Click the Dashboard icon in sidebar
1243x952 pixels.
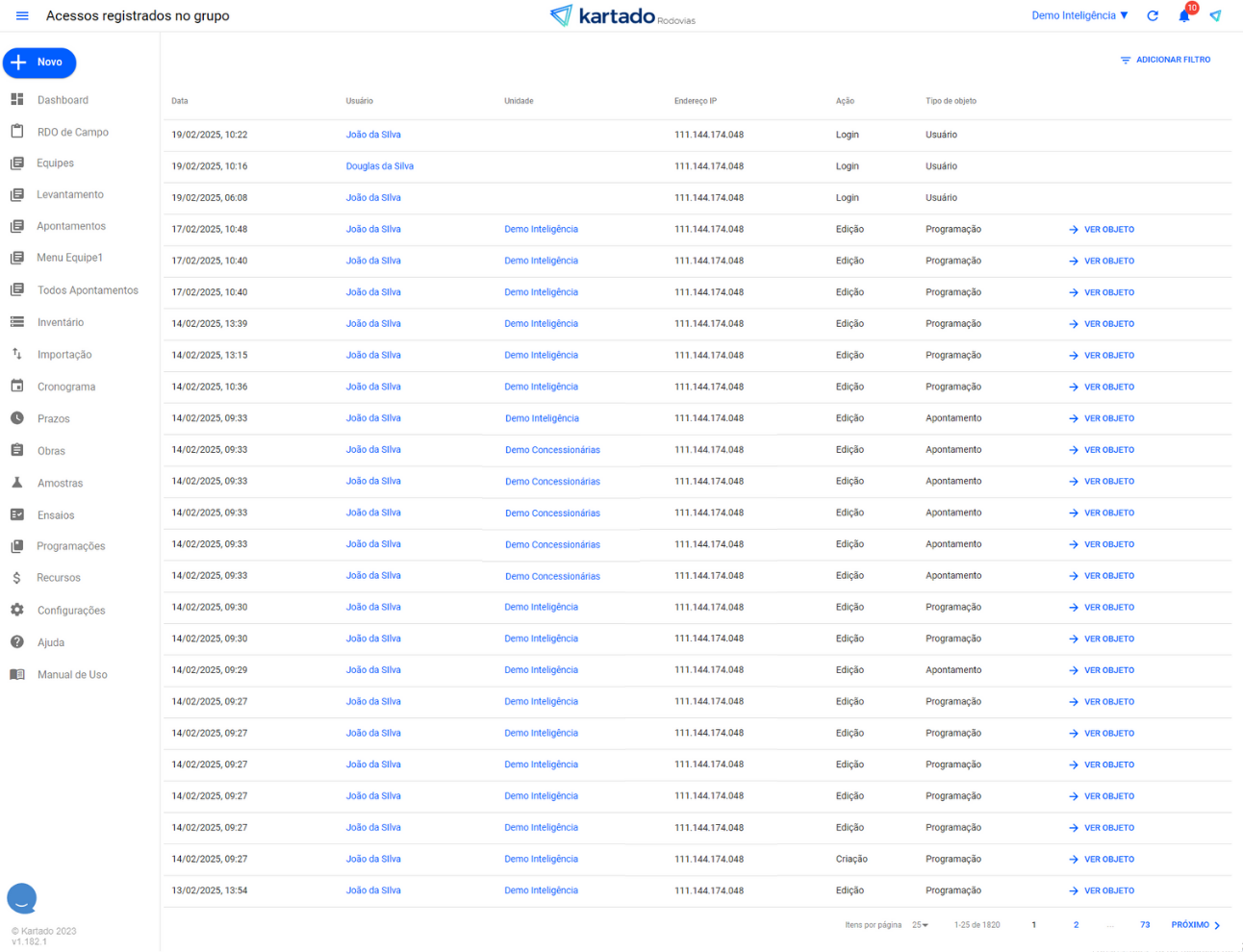tap(17, 100)
